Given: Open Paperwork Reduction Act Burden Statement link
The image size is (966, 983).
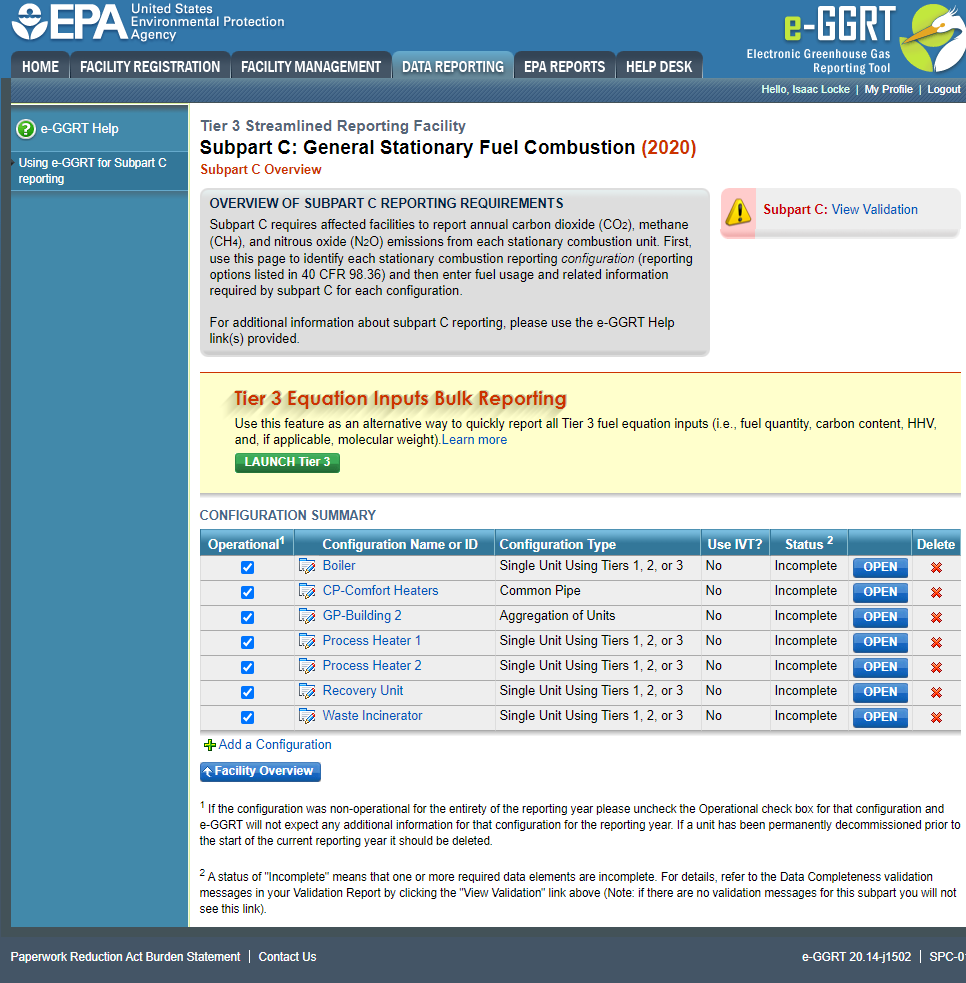Looking at the screenshot, I should pos(125,957).
